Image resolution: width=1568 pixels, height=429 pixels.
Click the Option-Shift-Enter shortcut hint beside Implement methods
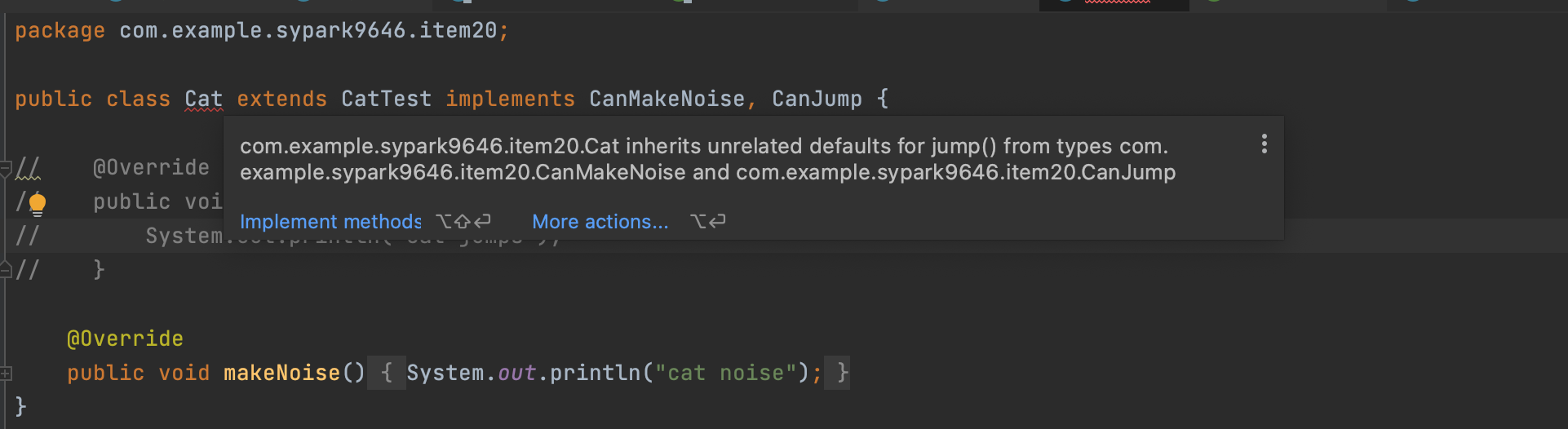tap(463, 221)
